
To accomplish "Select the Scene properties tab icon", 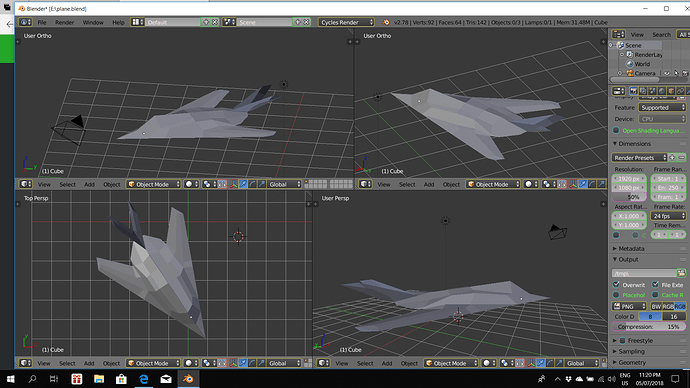I will pos(653,91).
